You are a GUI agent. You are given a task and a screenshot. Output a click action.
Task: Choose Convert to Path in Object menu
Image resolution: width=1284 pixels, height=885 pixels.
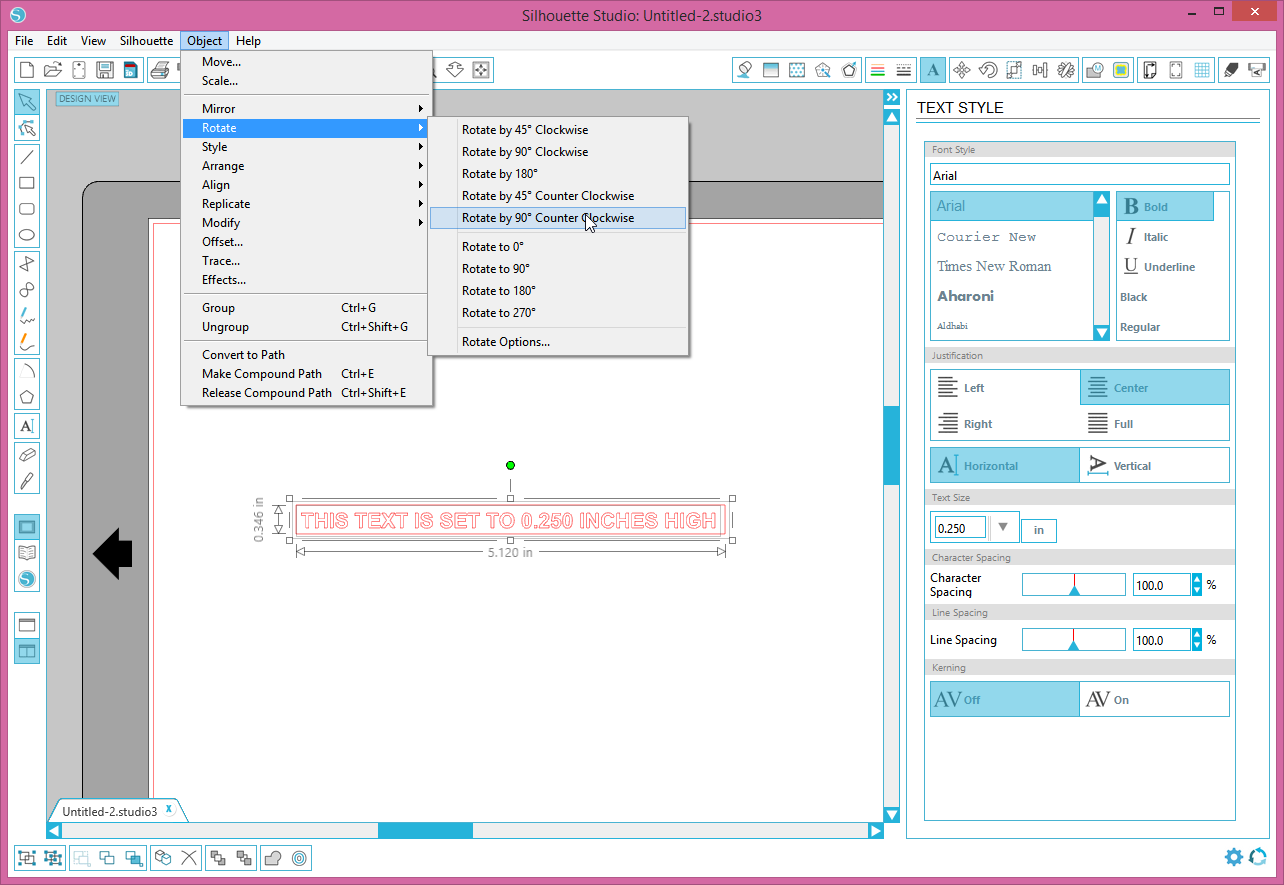(306, 355)
